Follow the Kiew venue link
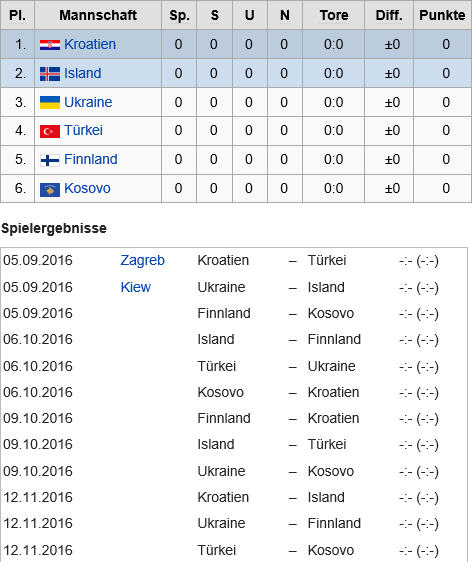This screenshot has height=562, width=473. (x=136, y=287)
